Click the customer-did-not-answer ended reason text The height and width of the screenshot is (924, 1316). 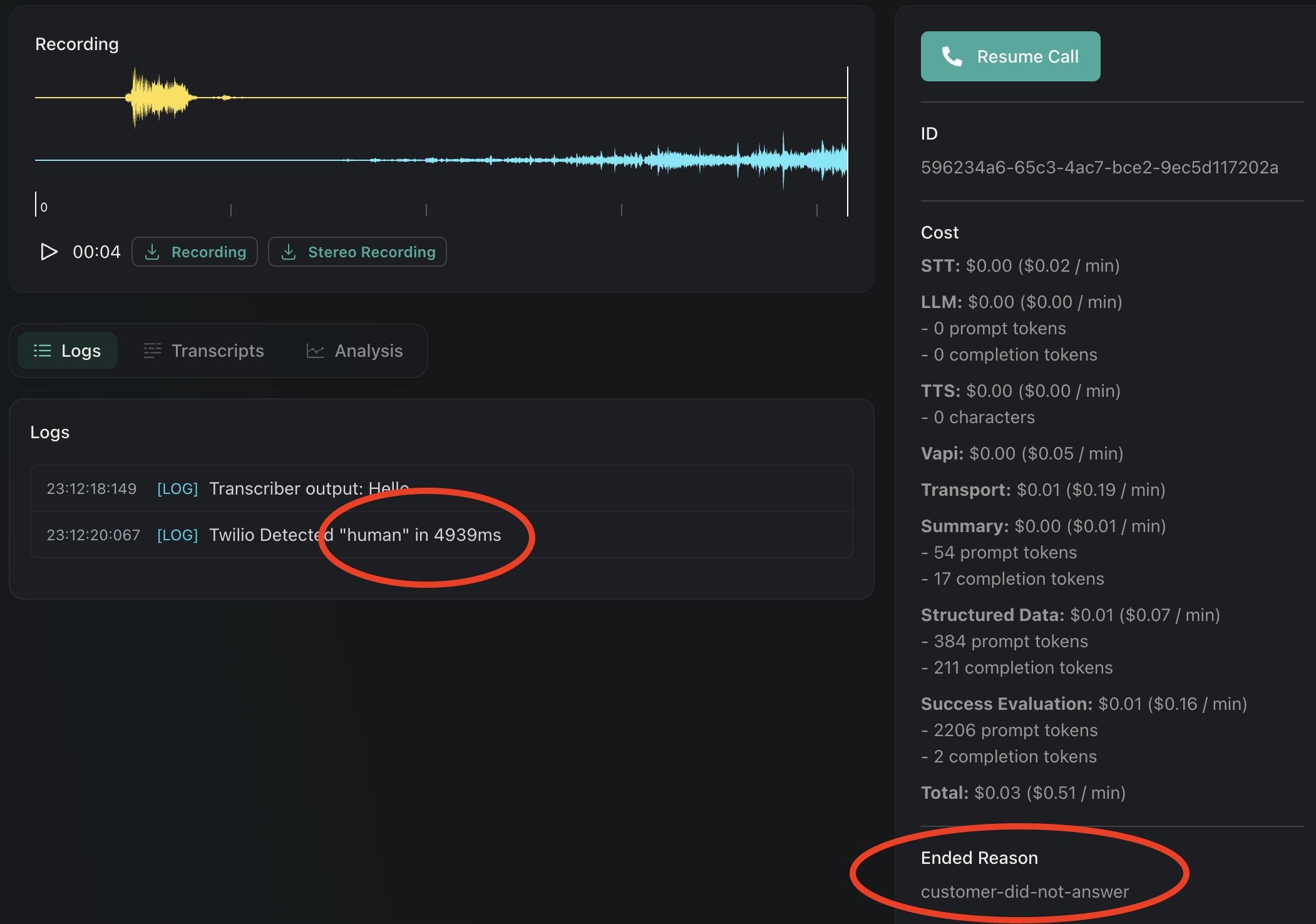(x=1025, y=891)
